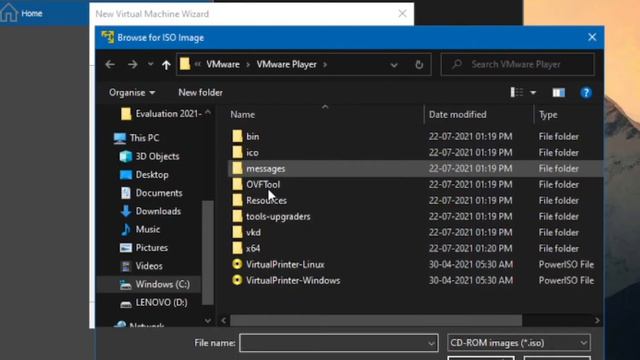Select the messages folder
Viewport: 640px width, 360px height.
point(265,169)
